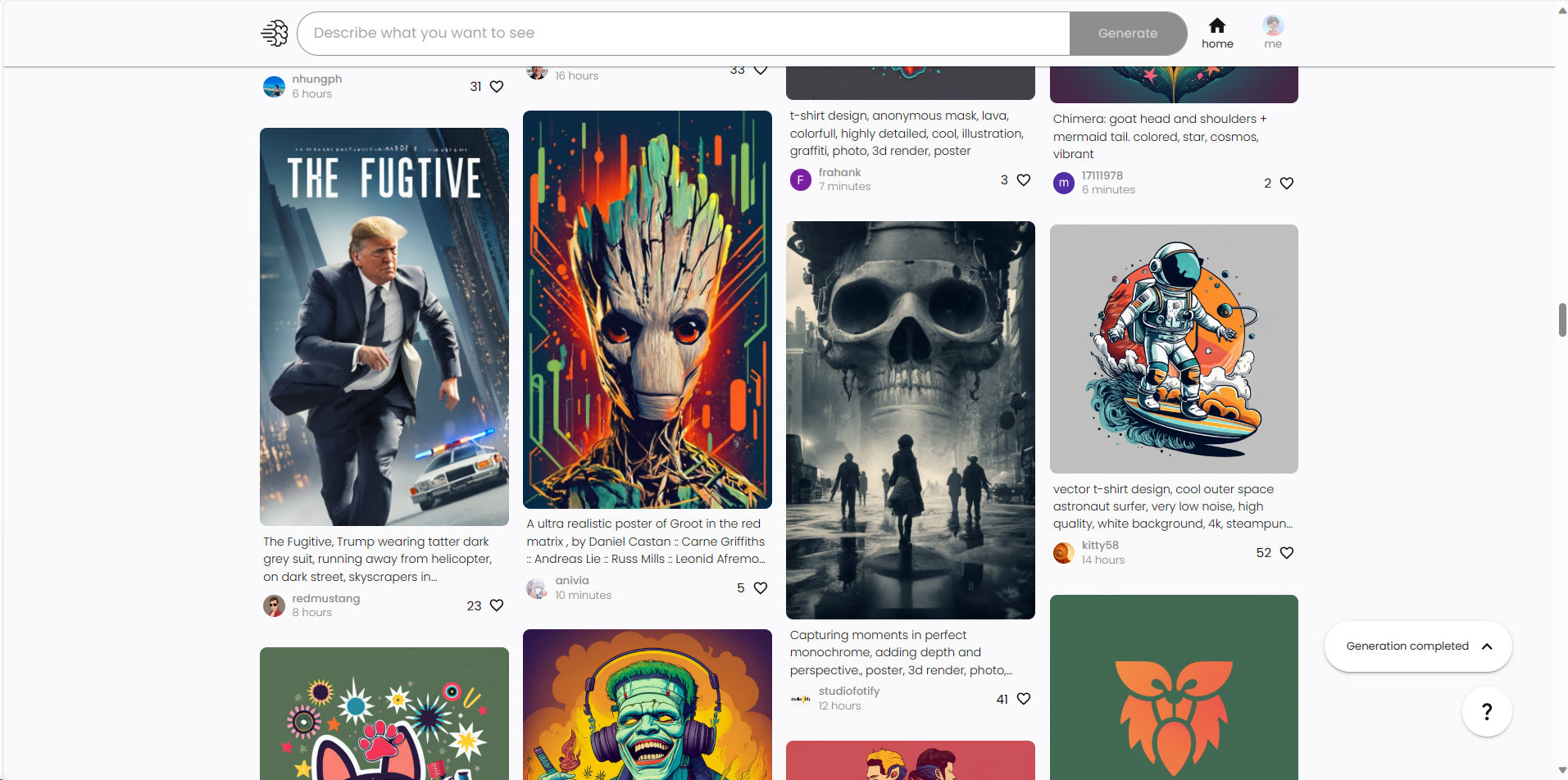Like the post with 33 likes
Viewport: 1568px width, 780px height.
[x=761, y=70]
